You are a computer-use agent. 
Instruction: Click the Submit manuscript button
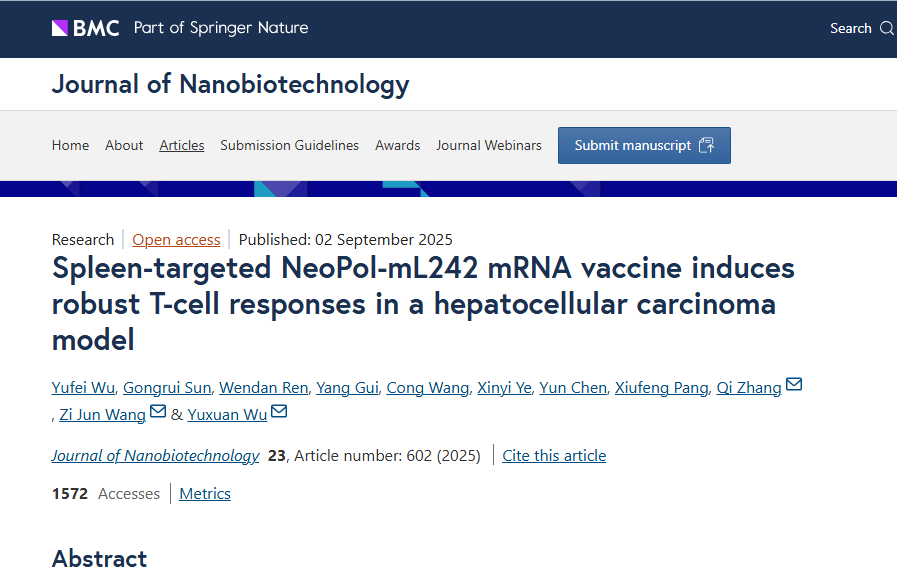tap(644, 145)
